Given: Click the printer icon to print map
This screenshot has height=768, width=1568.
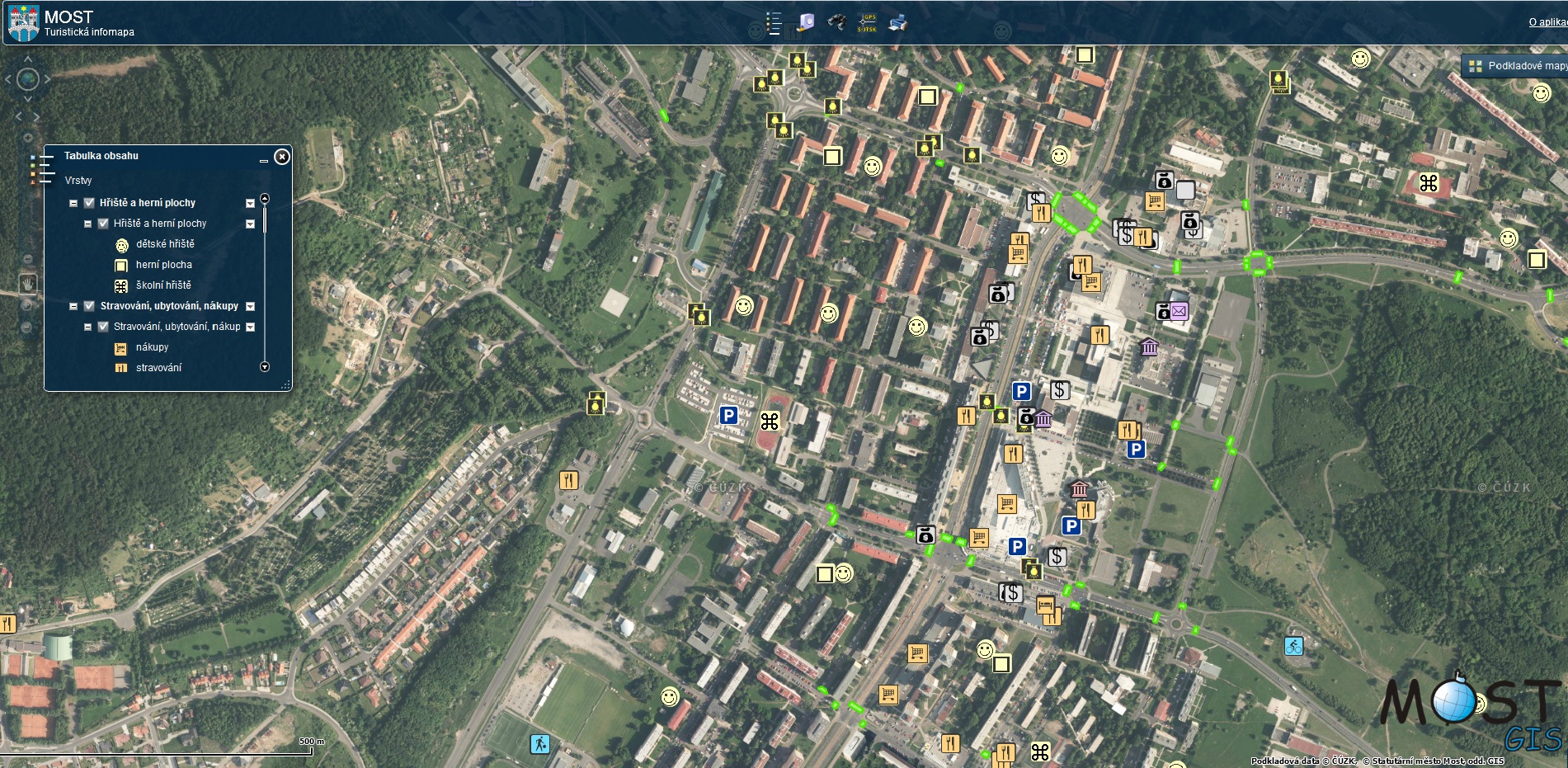Looking at the screenshot, I should pyautogui.click(x=897, y=23).
